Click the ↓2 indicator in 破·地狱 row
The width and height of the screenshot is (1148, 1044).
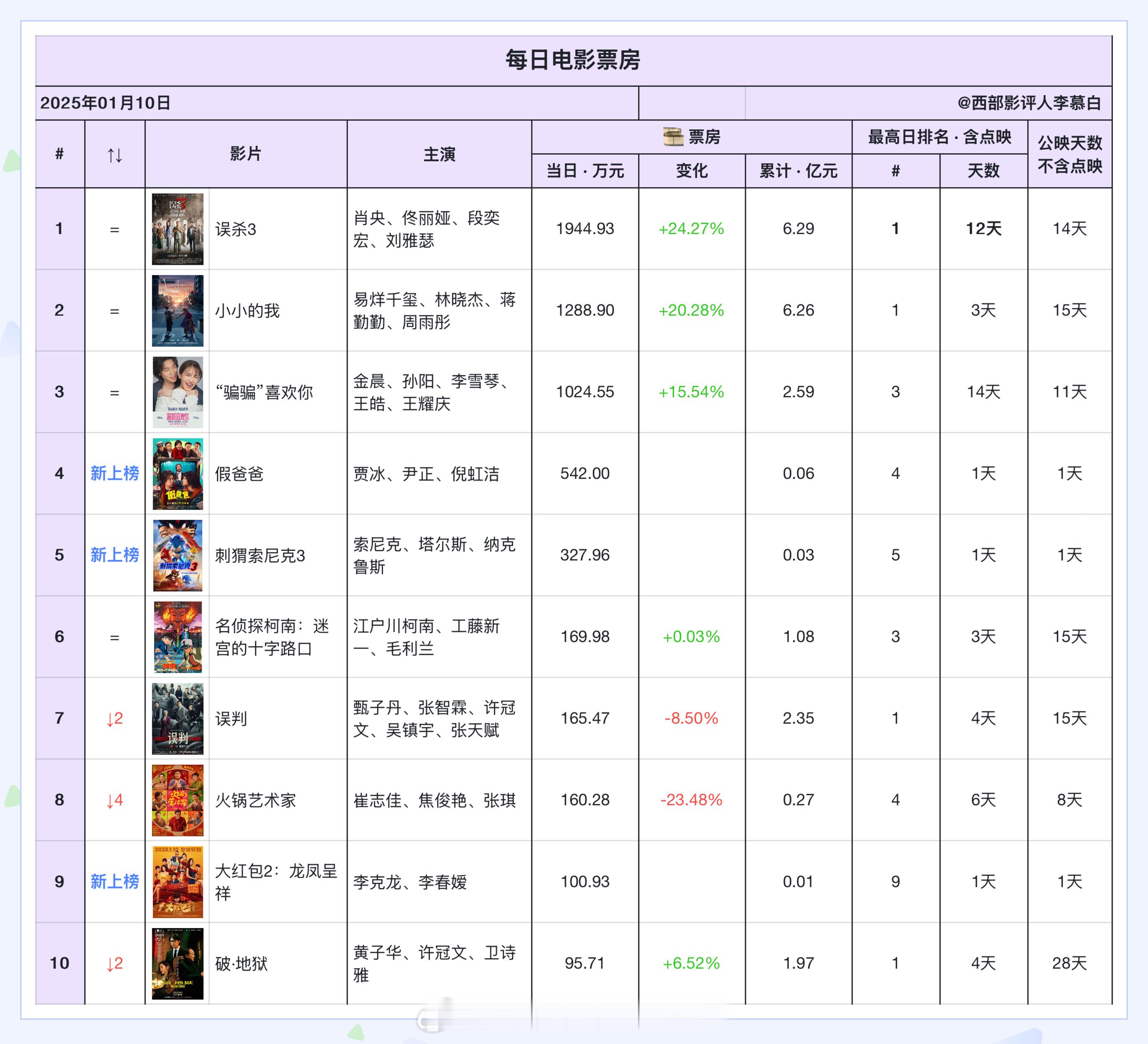click(114, 963)
